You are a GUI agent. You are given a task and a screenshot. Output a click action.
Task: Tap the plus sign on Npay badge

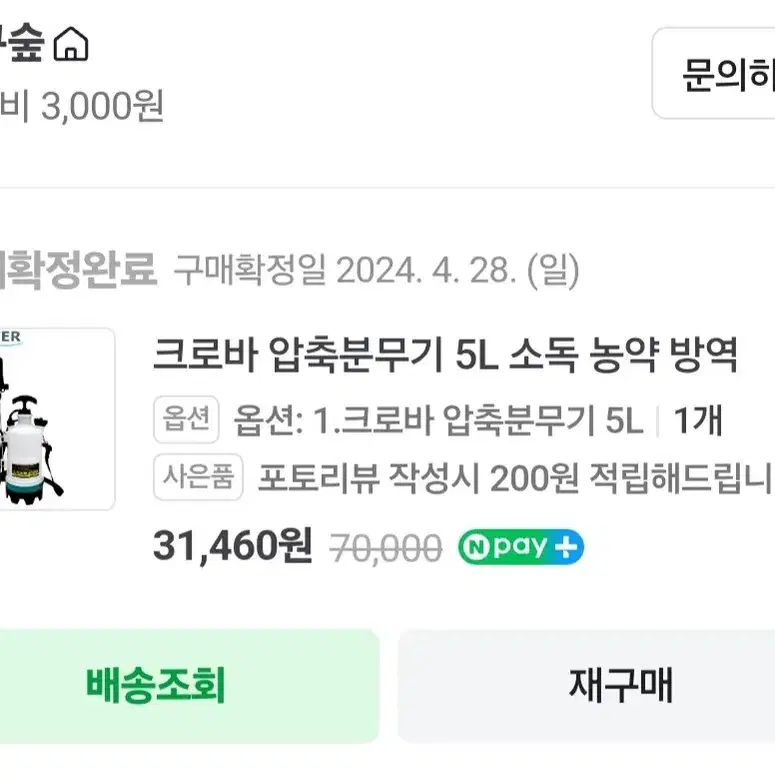[x=566, y=547]
